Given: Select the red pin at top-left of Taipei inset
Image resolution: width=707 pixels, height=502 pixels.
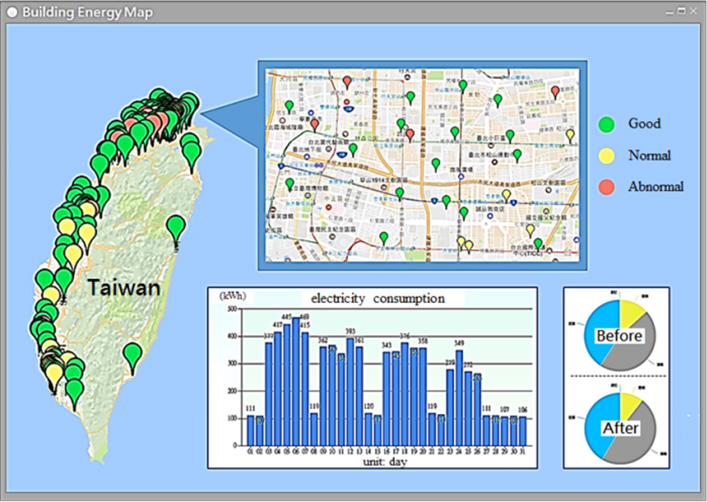Looking at the screenshot, I should click(347, 83).
